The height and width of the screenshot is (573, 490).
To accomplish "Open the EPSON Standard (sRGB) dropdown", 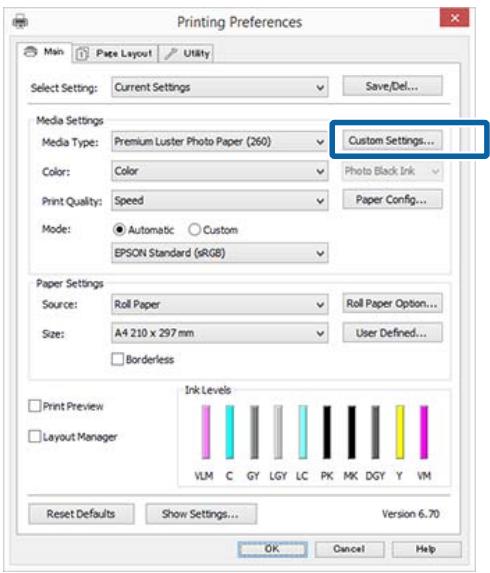I will coord(220,253).
